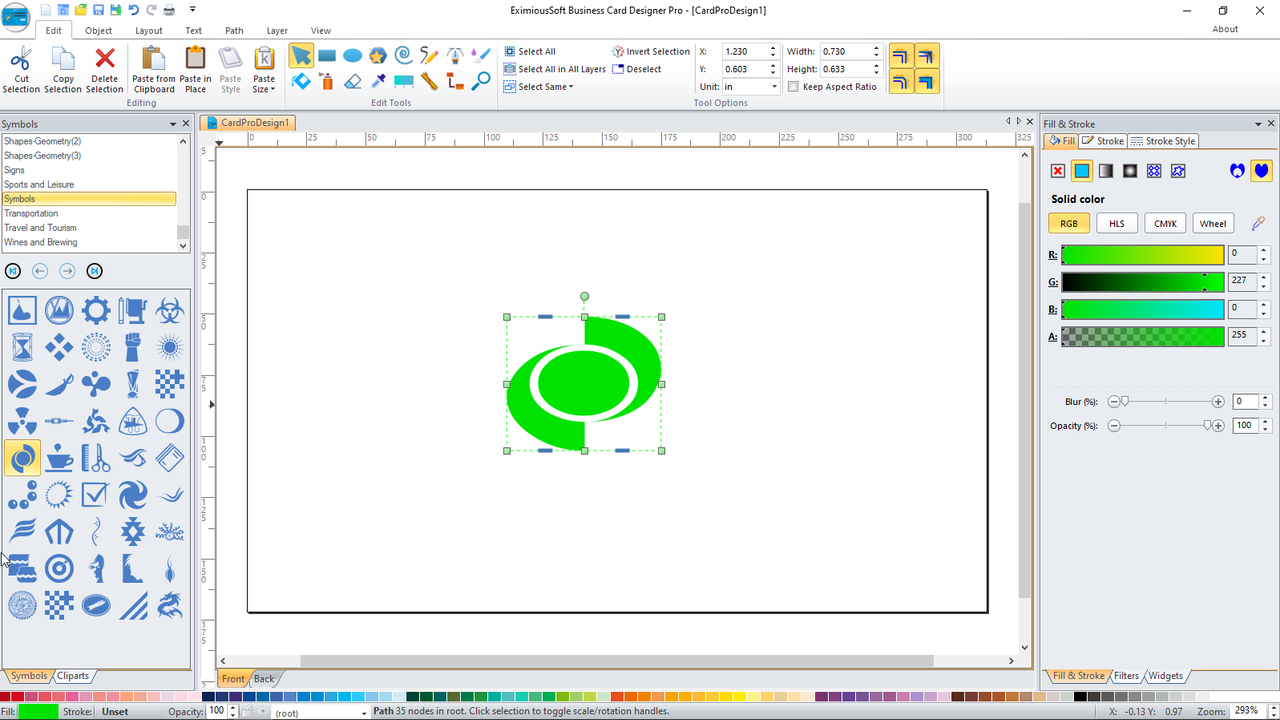
Task: Select the freehand pencil tool
Action: tap(429, 55)
